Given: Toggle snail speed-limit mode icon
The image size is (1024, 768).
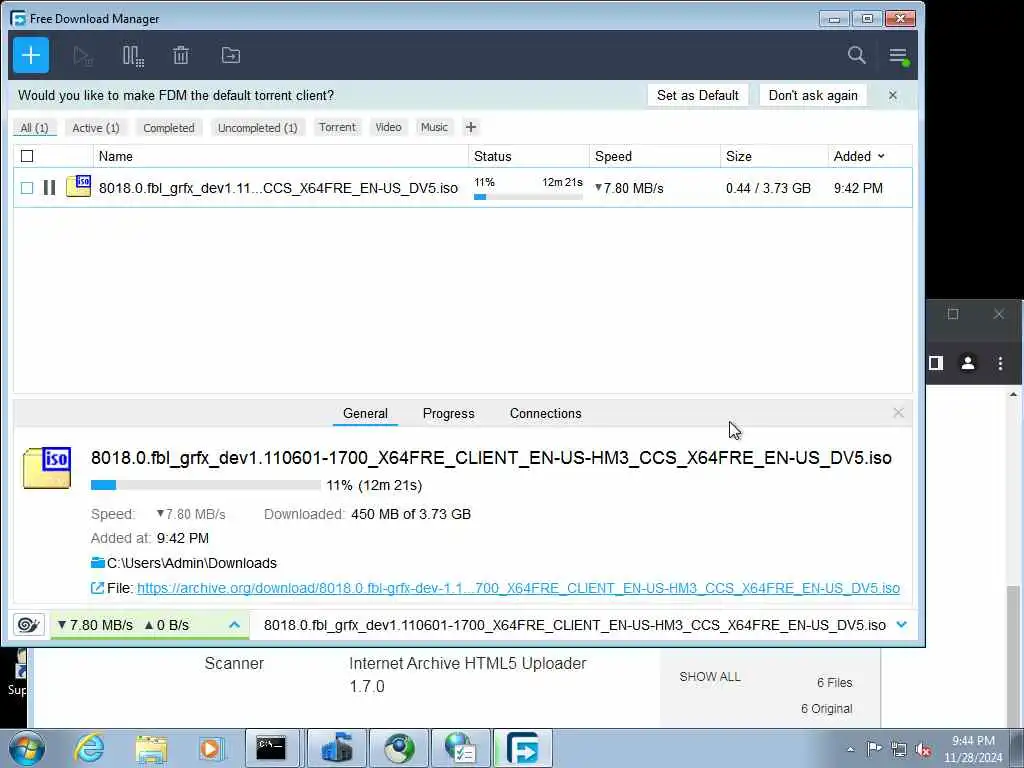Looking at the screenshot, I should point(29,625).
